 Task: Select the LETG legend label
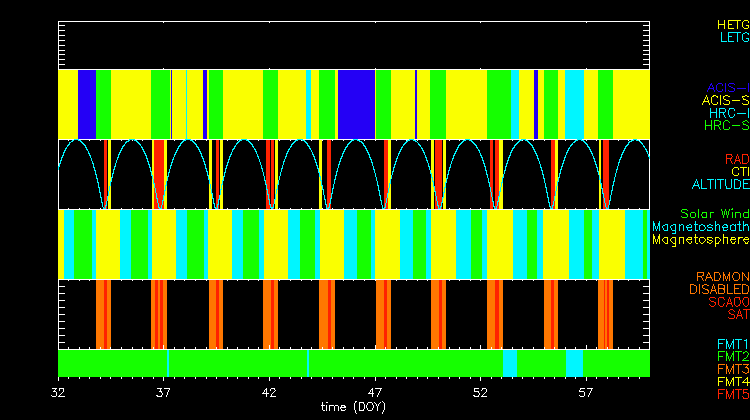[733, 37]
